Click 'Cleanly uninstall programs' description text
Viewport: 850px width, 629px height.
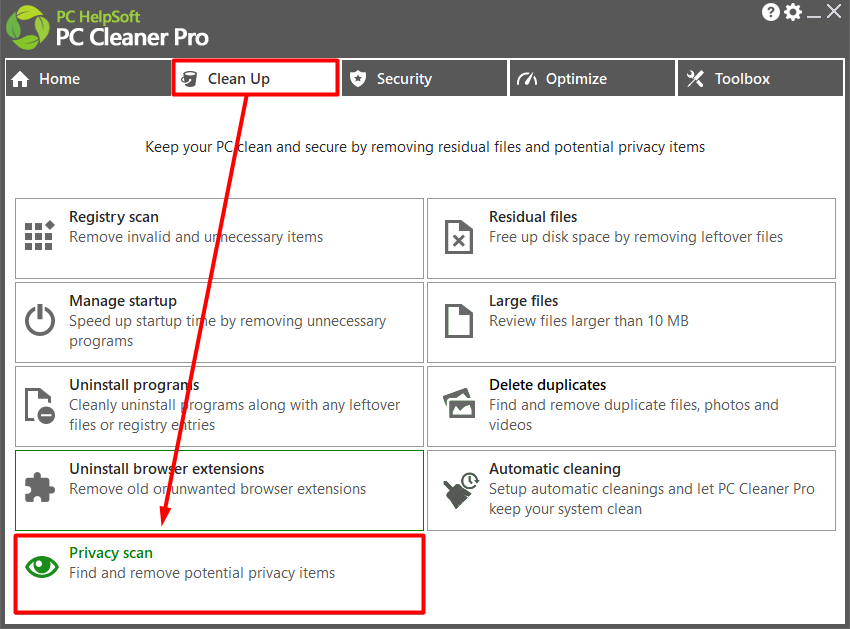click(235, 415)
